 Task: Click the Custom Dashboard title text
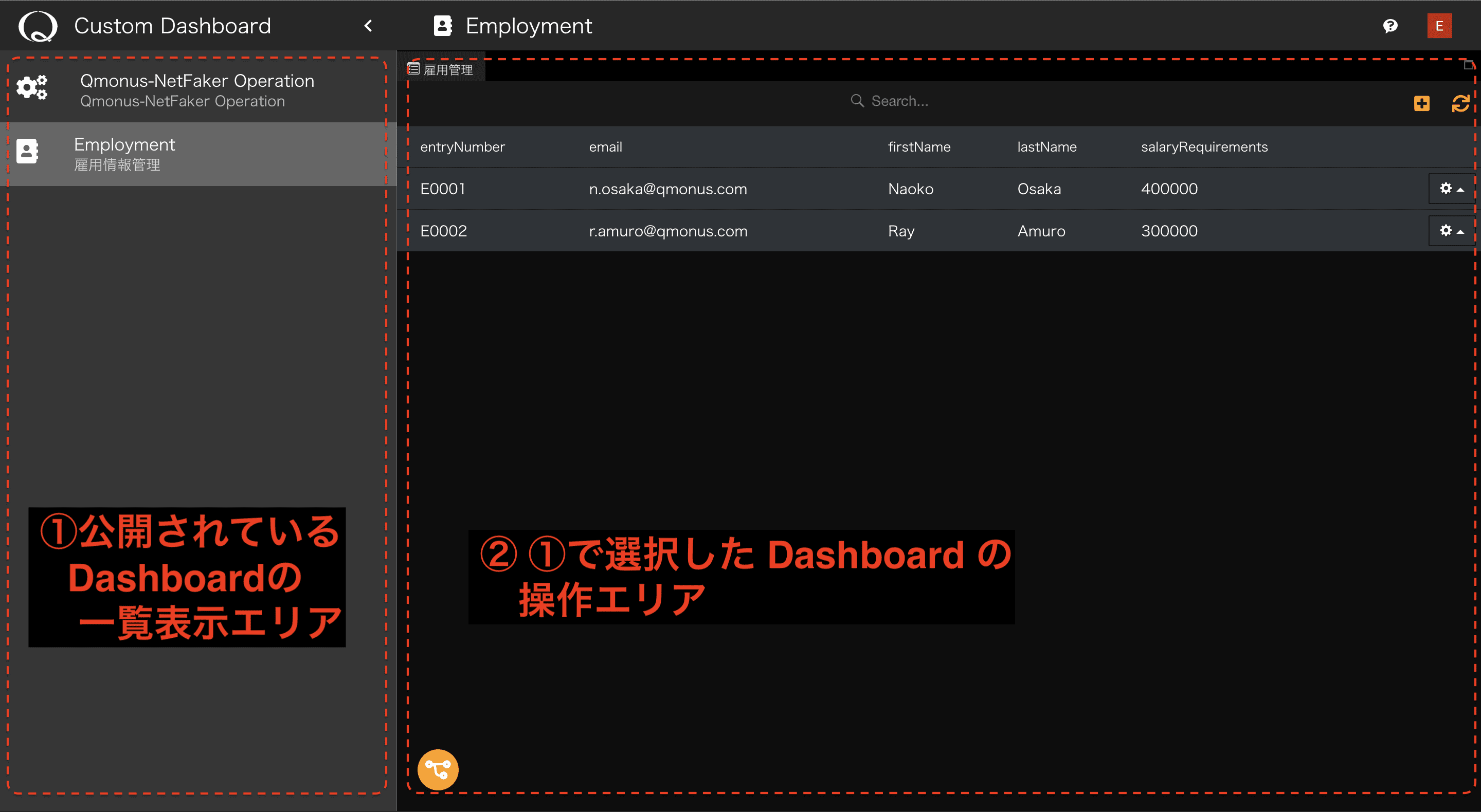[172, 26]
